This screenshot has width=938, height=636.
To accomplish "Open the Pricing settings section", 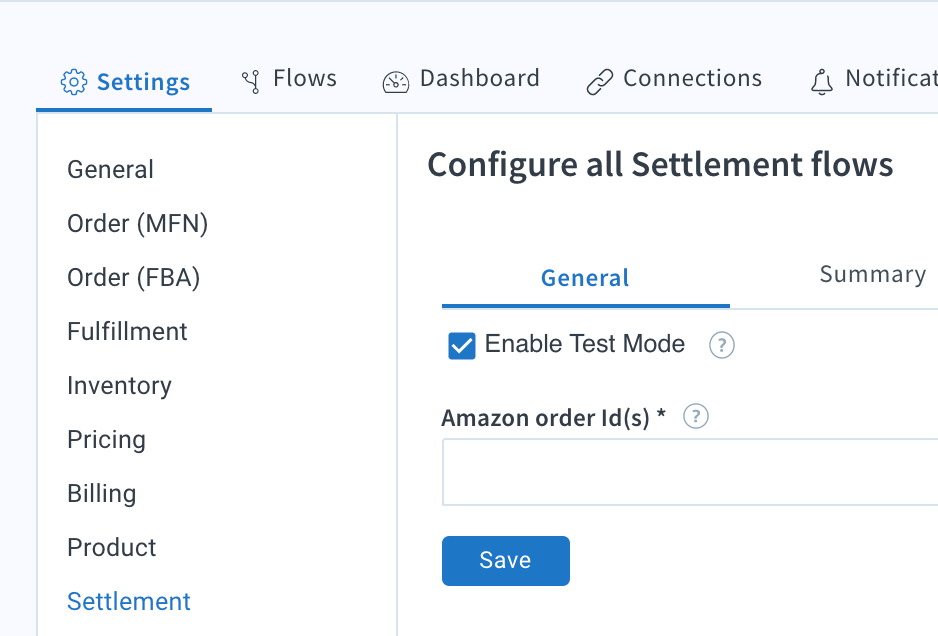I will pyautogui.click(x=106, y=440).
